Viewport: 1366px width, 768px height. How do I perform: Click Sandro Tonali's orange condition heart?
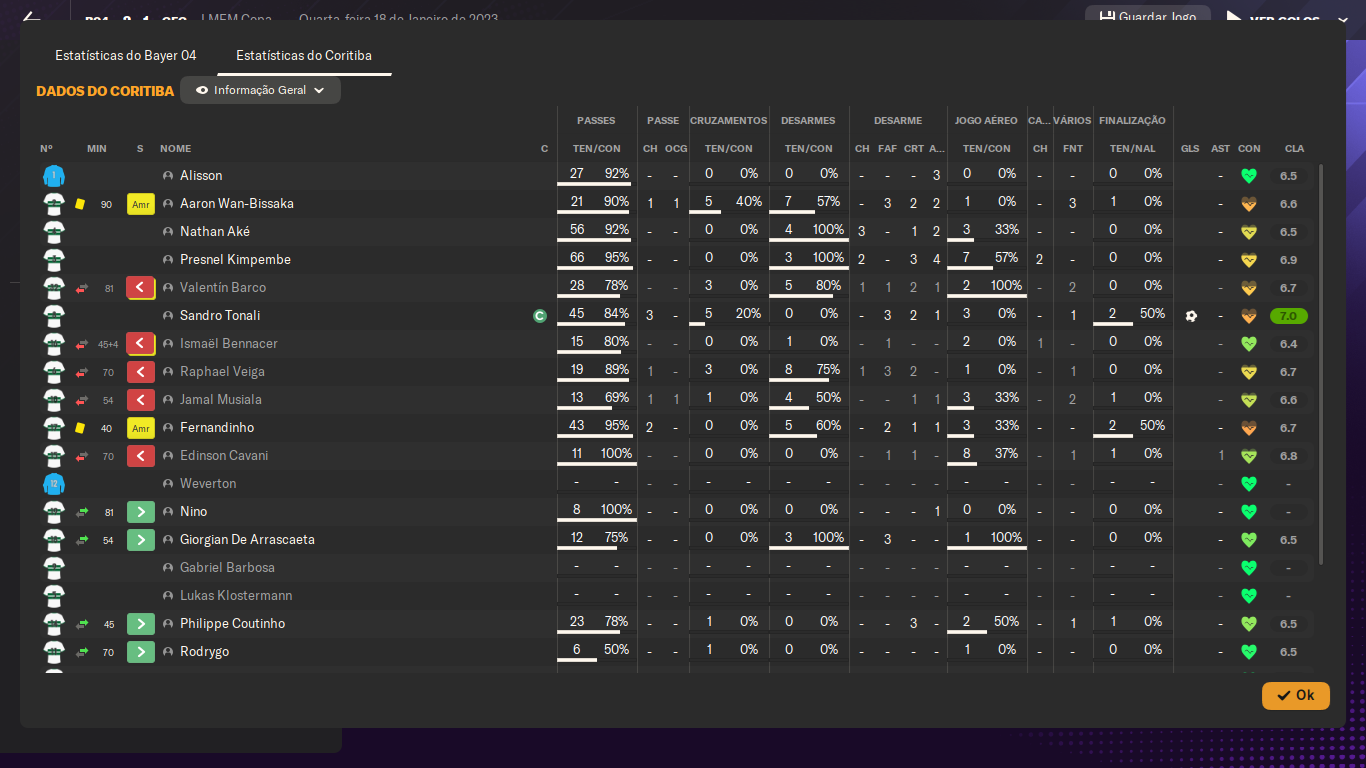coord(1248,316)
